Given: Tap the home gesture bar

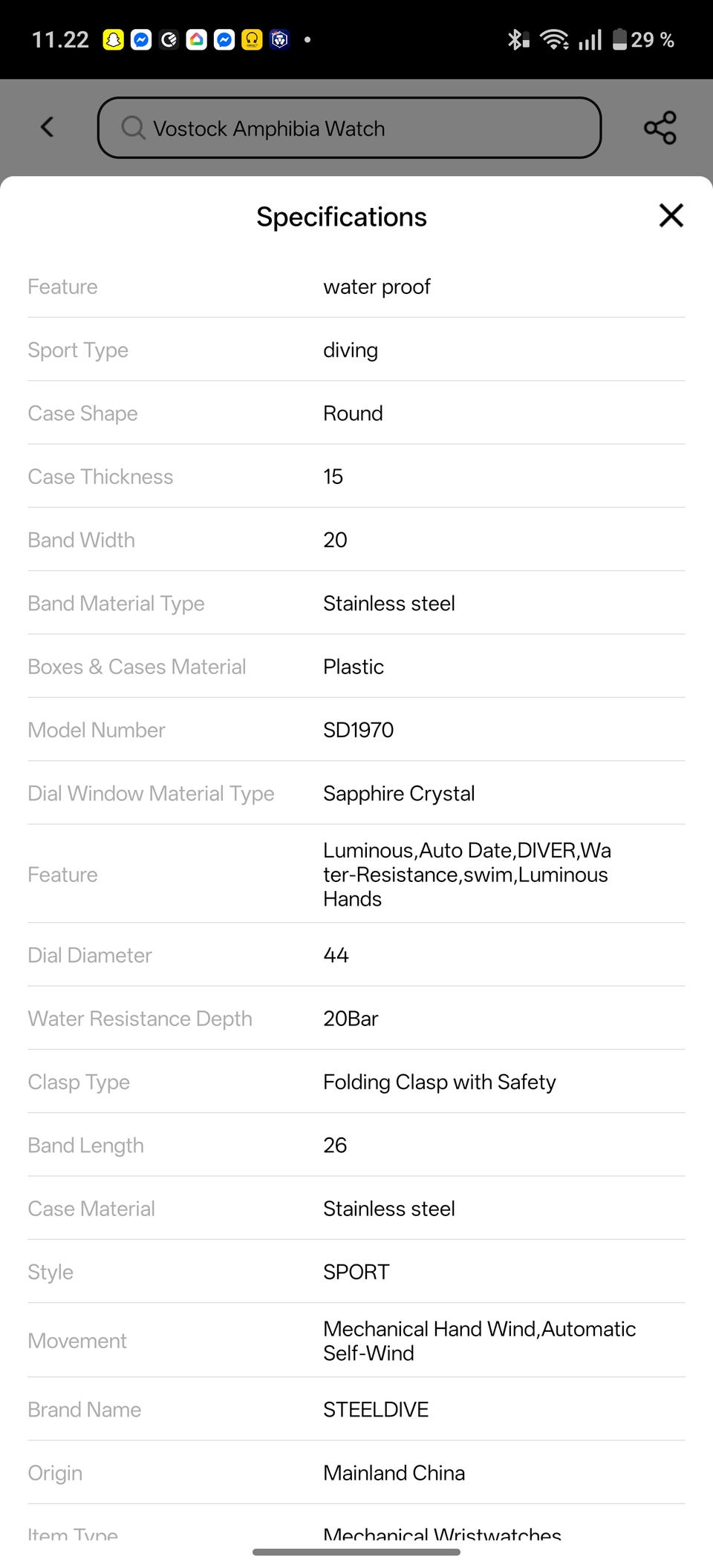Looking at the screenshot, I should 356,1552.
